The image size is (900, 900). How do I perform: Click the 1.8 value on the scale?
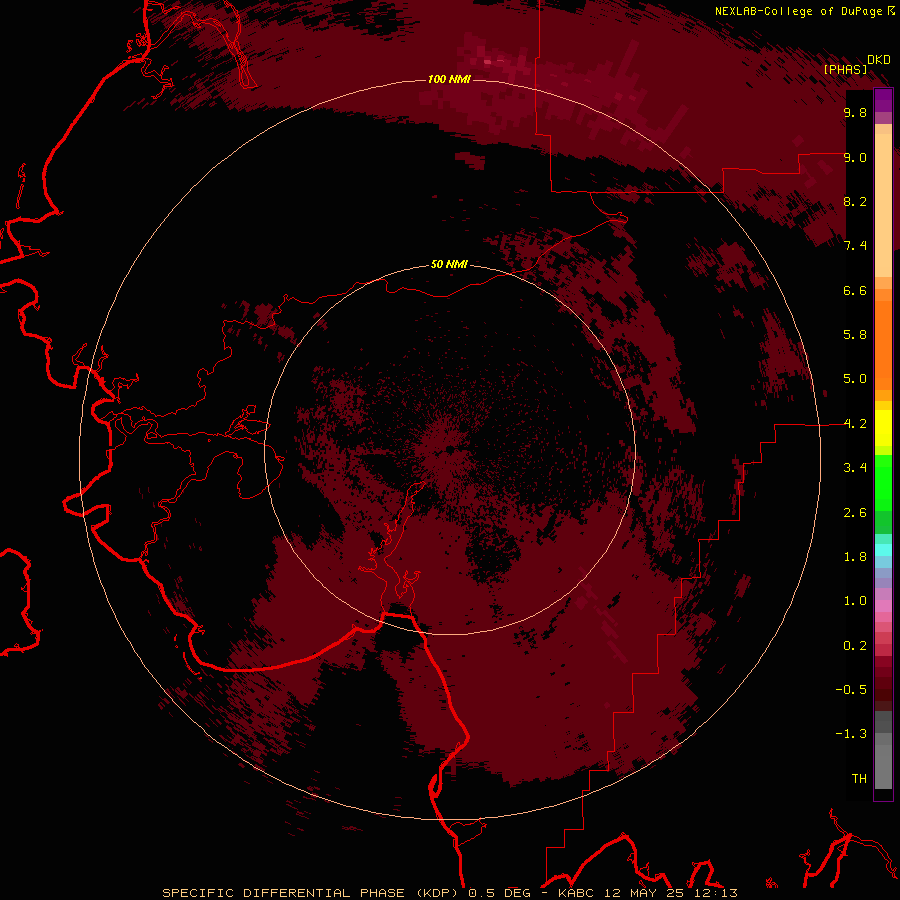coord(855,557)
